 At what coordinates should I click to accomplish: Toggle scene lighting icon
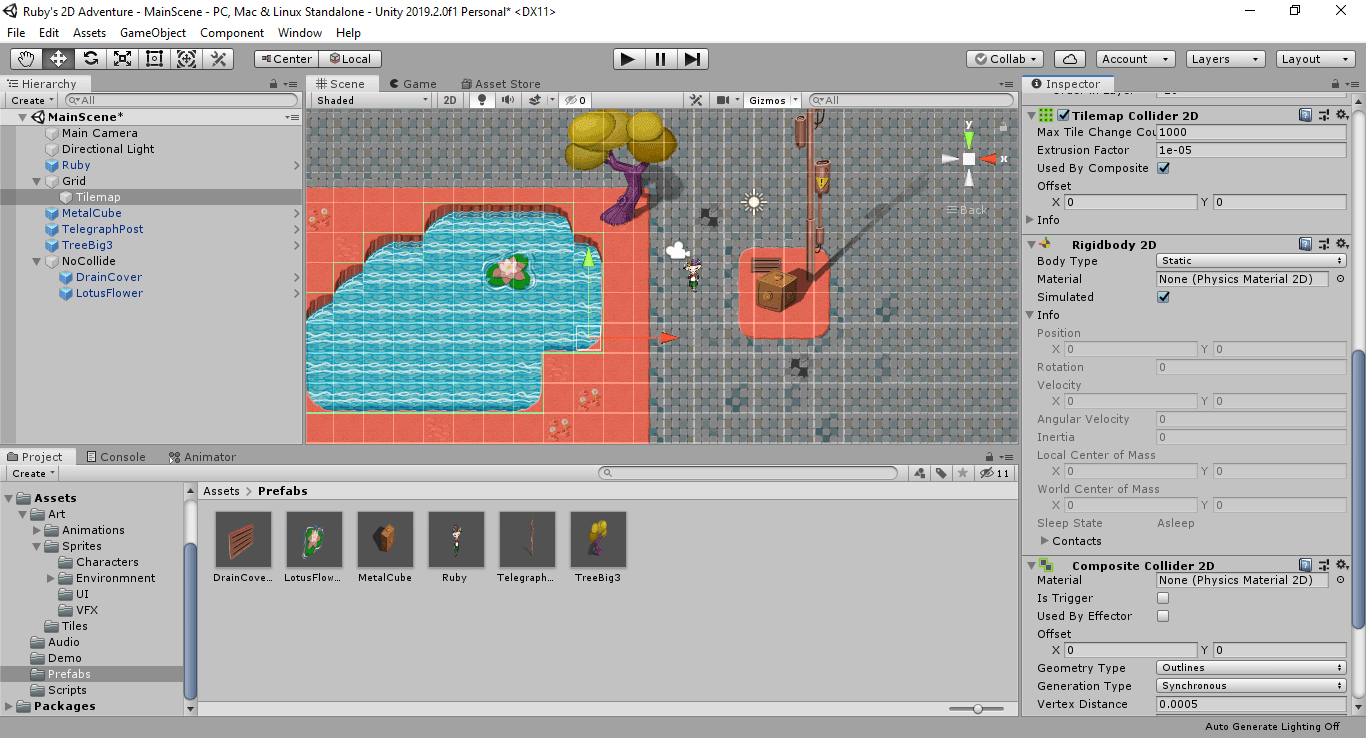coord(483,100)
